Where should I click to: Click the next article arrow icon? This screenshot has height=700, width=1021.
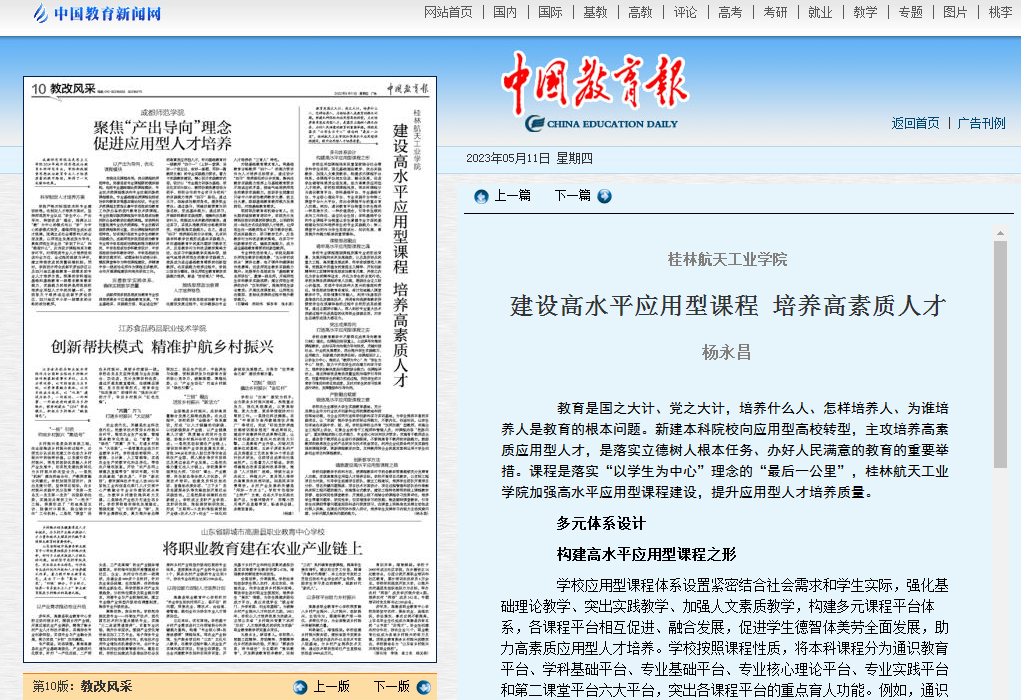click(x=604, y=196)
